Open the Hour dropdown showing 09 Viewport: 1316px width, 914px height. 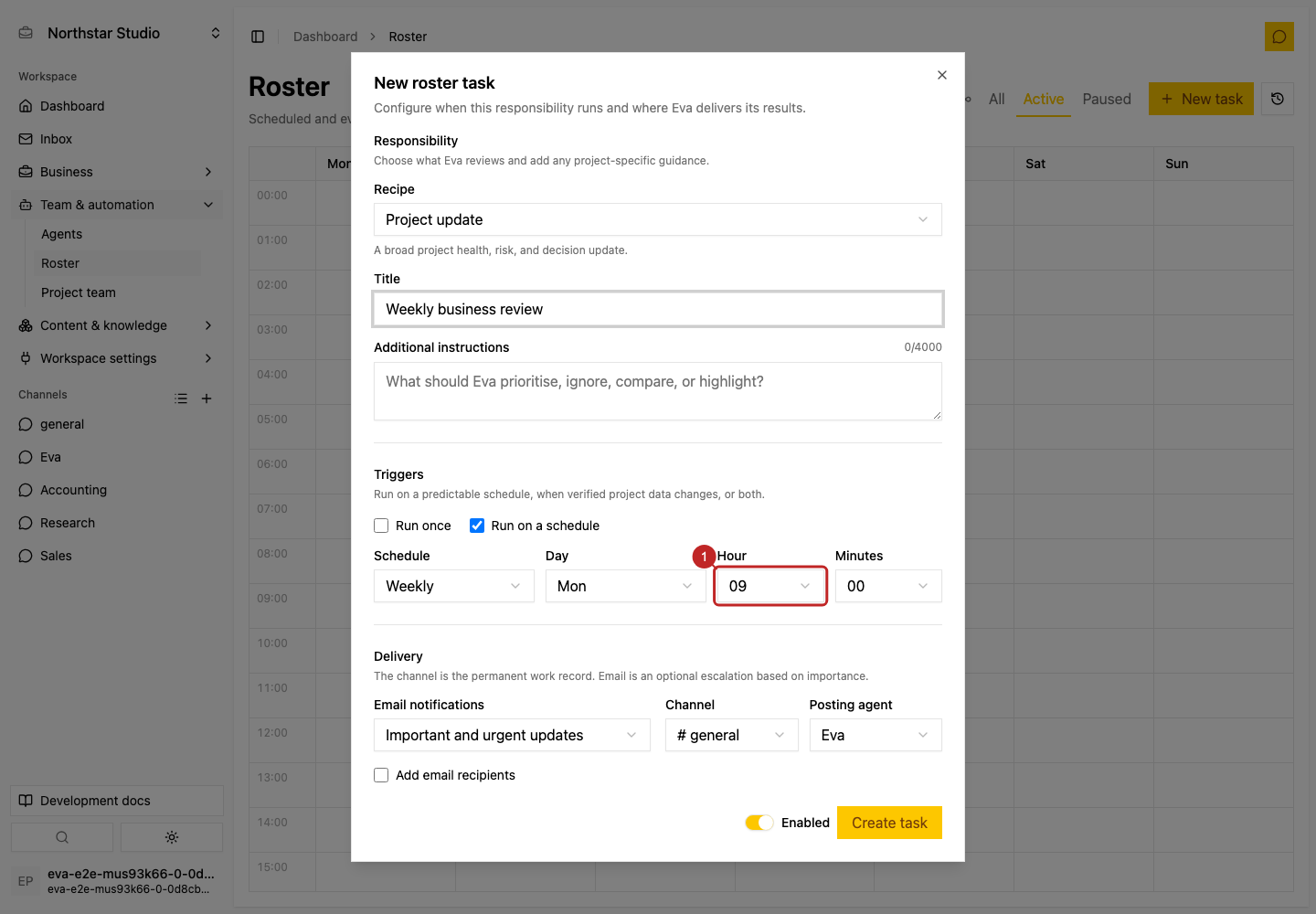pyautogui.click(x=770, y=586)
